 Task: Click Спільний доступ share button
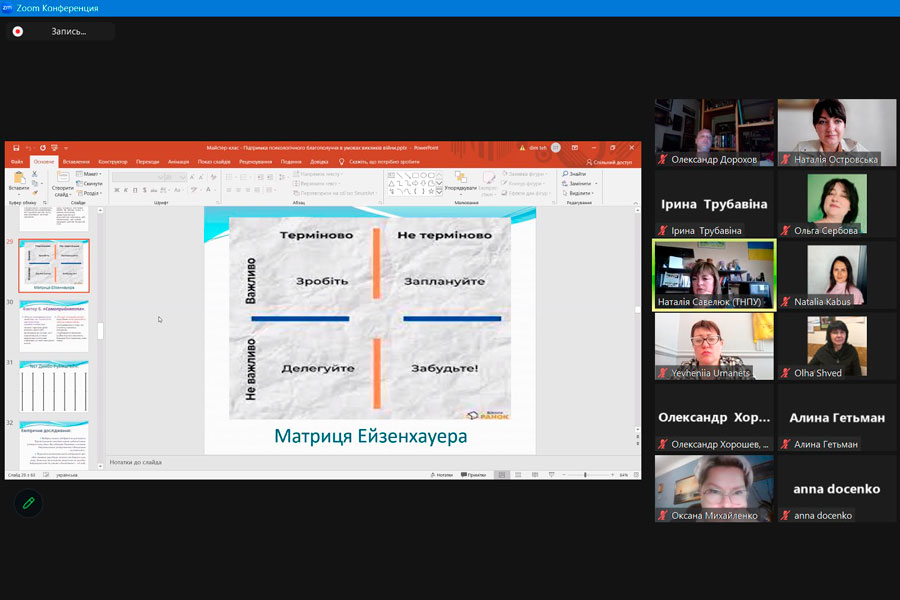pyautogui.click(x=609, y=161)
